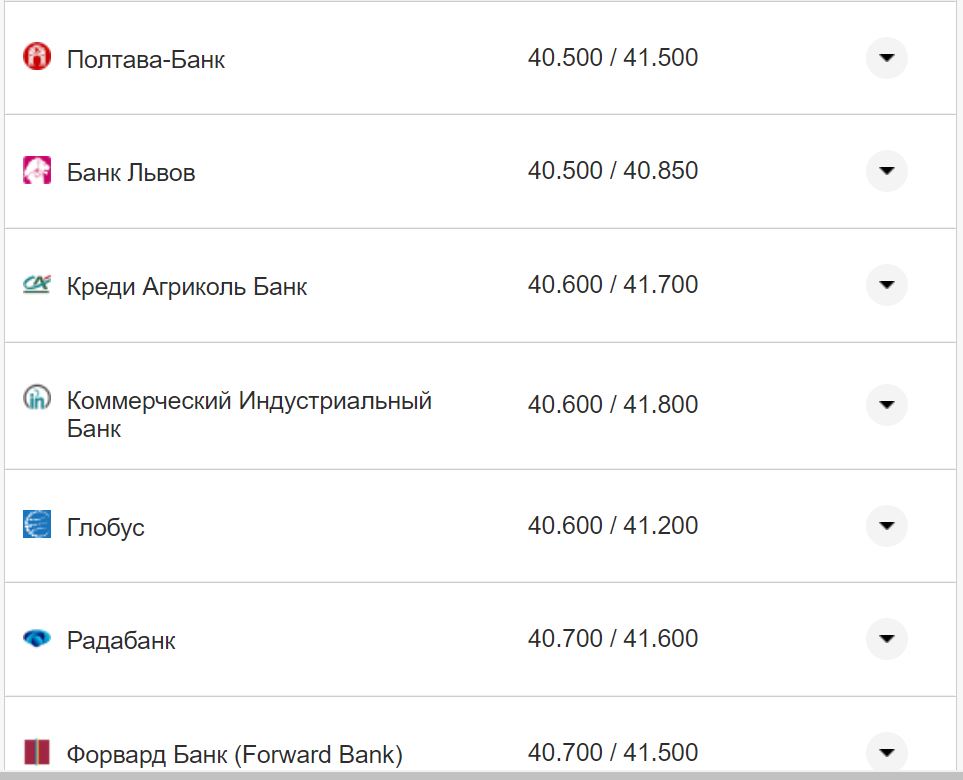The image size is (963, 780).
Task: Click the Банк Львов logo icon
Action: click(38, 171)
